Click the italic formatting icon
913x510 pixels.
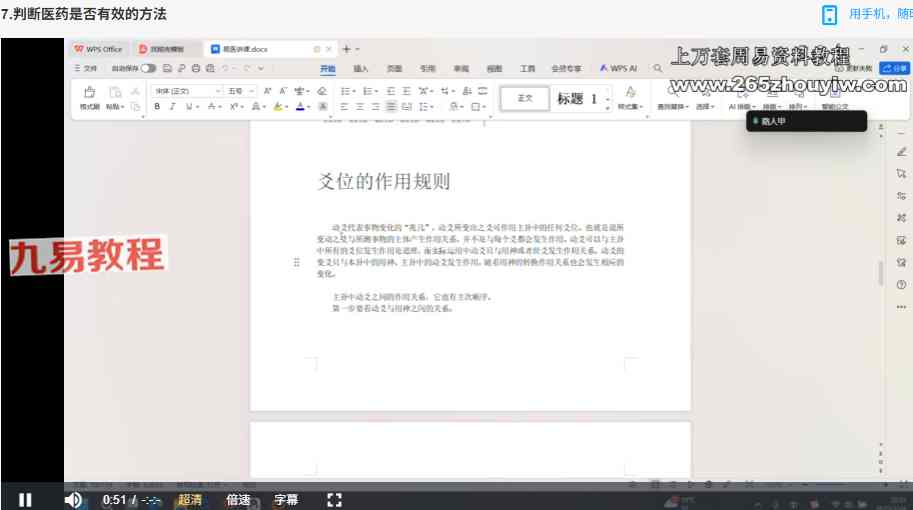[172, 106]
